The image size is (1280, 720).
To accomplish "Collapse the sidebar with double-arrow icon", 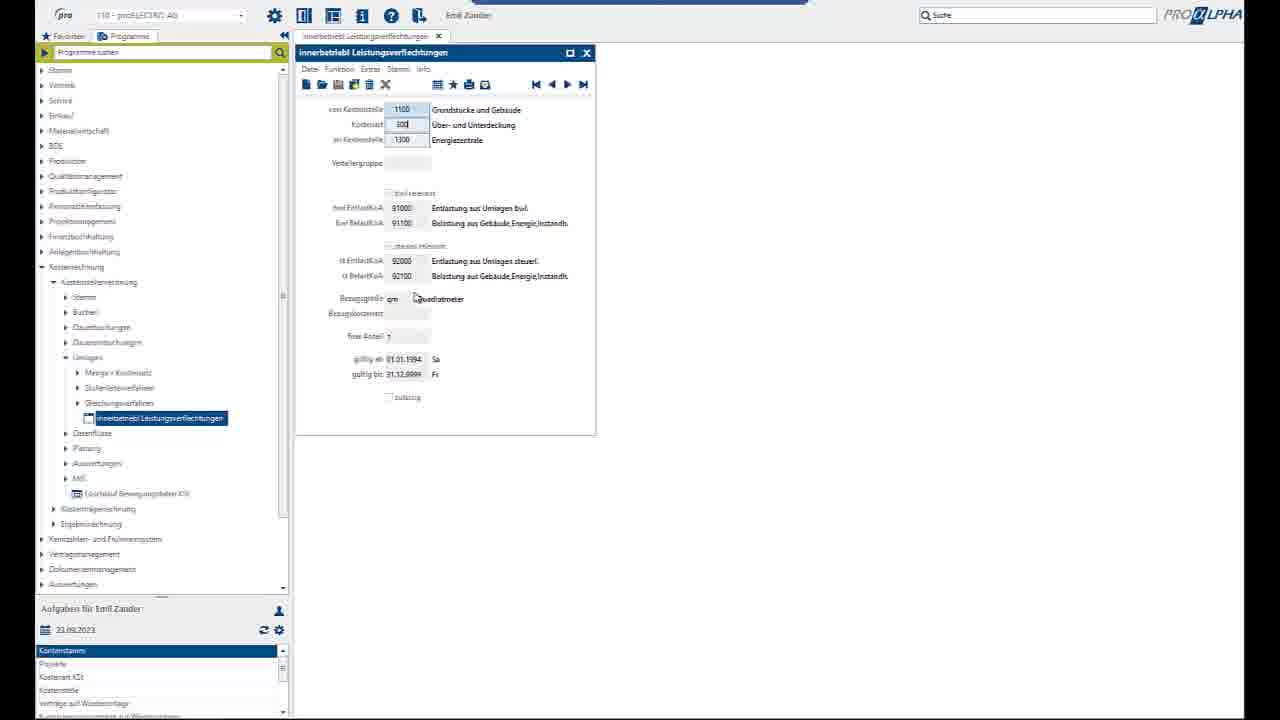I will (x=284, y=36).
